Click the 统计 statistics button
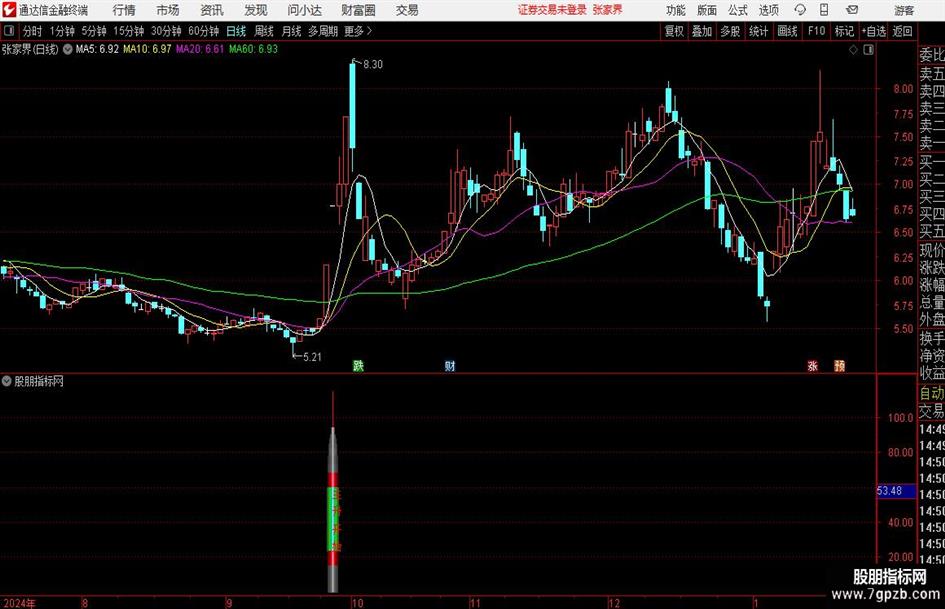The image size is (945, 609). [758, 31]
